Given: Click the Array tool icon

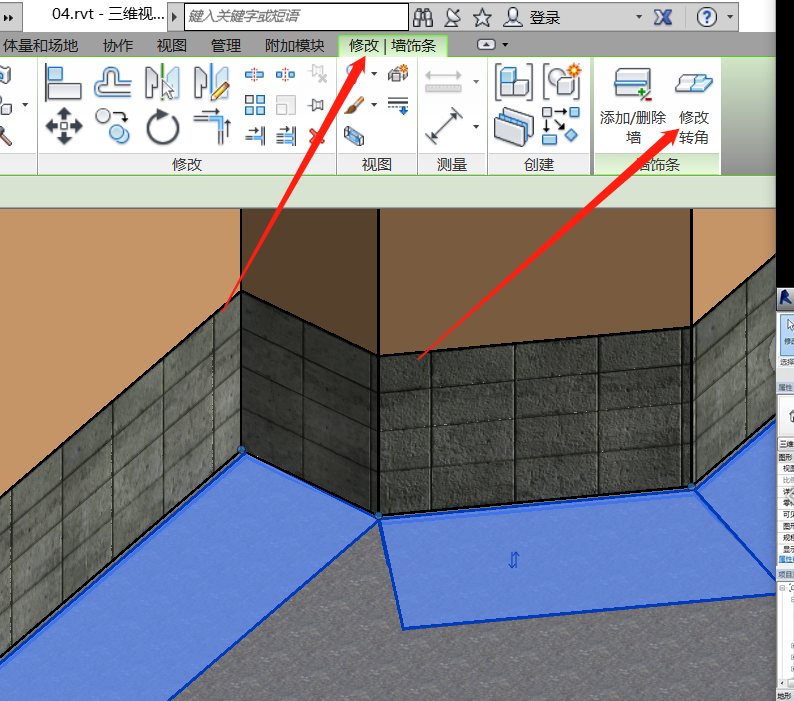Looking at the screenshot, I should 255,105.
